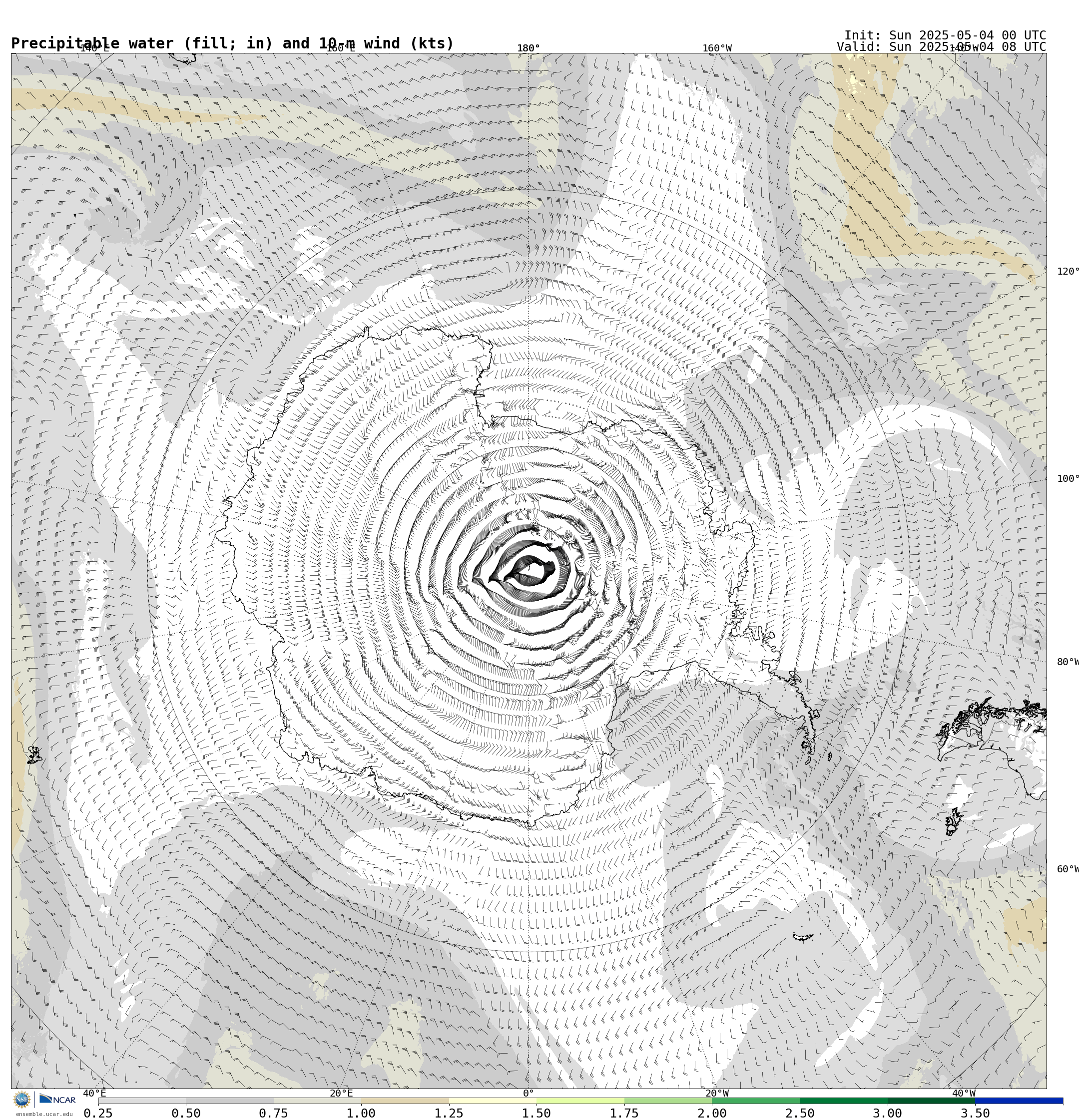Click the 0.50 colorbar tick value
The height and width of the screenshot is (1120, 1079).
tap(186, 1113)
